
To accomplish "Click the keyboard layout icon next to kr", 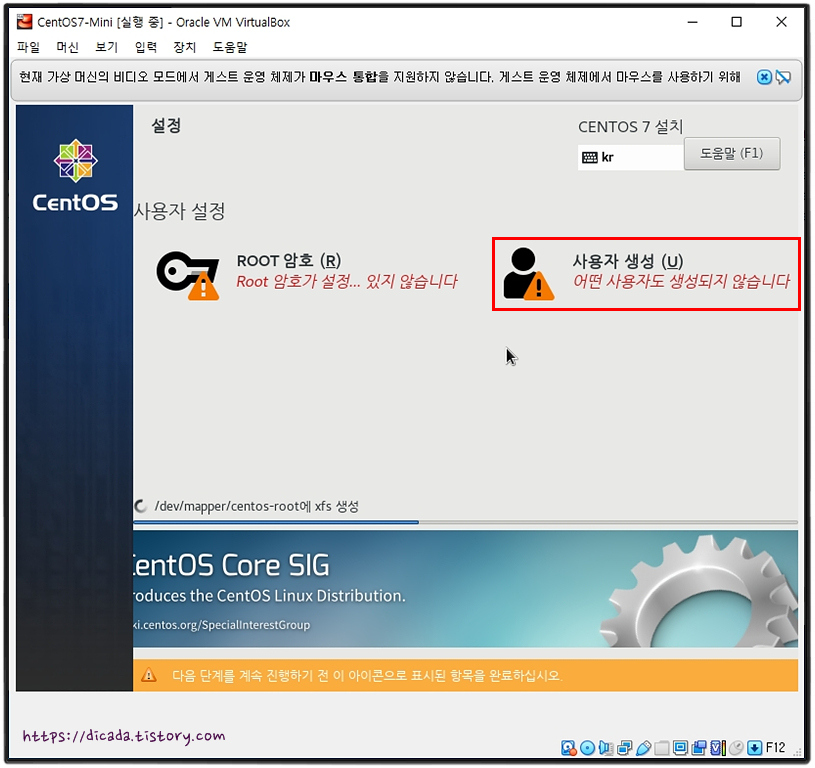I will click(x=589, y=157).
